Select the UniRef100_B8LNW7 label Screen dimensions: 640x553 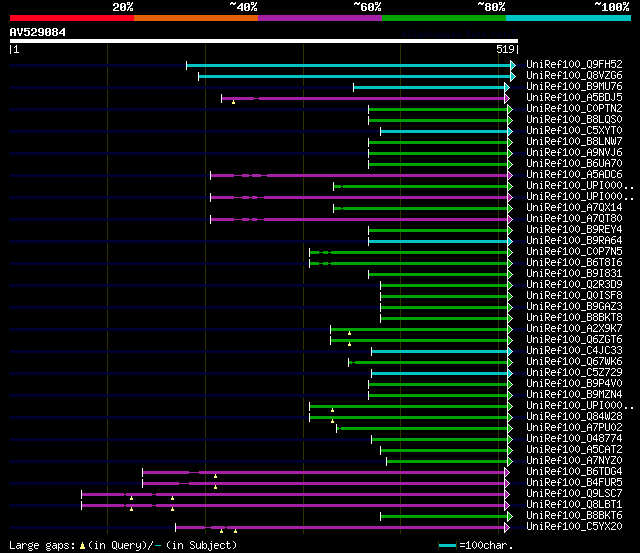(574, 142)
